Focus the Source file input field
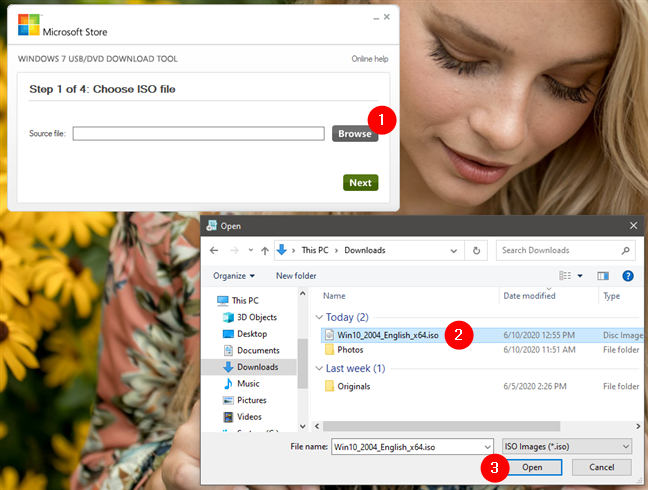 point(198,133)
